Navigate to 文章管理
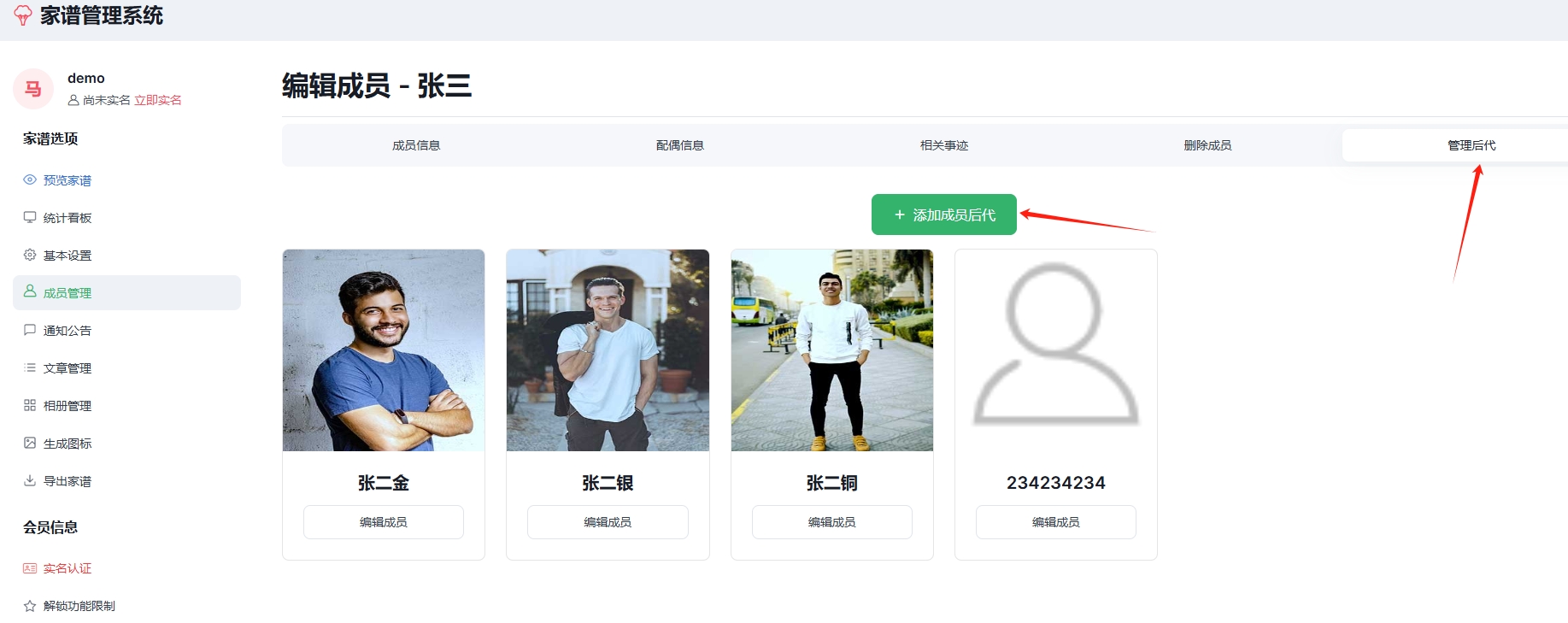This screenshot has height=623, width=1568. 68,368
